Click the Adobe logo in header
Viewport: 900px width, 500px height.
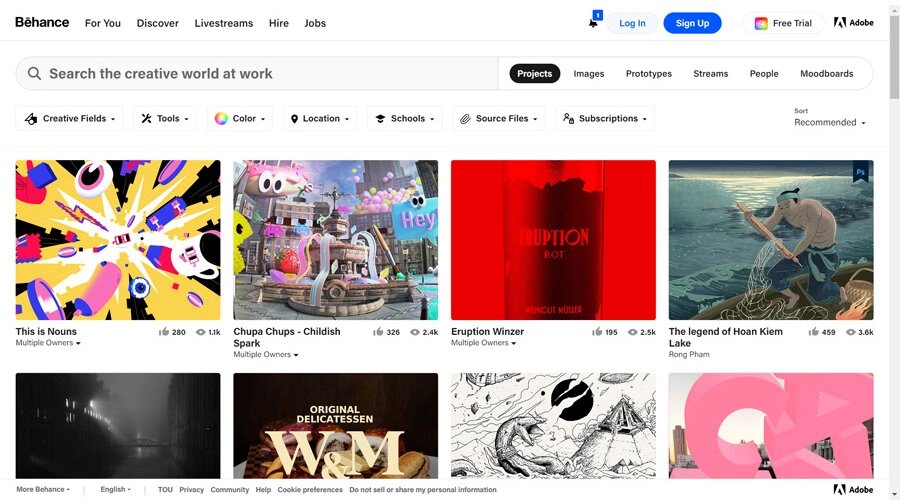[x=854, y=23]
